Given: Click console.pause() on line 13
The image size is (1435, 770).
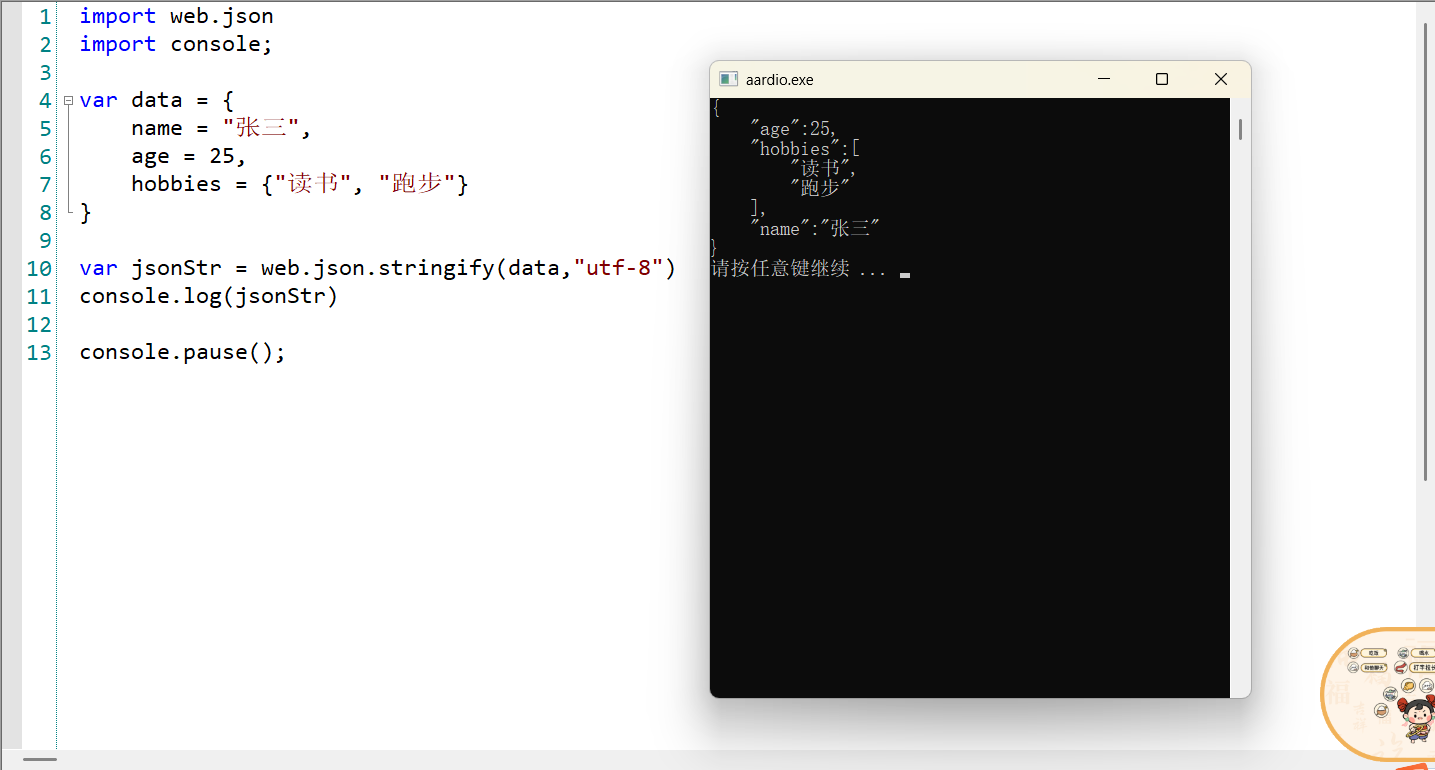Looking at the screenshot, I should 182,352.
